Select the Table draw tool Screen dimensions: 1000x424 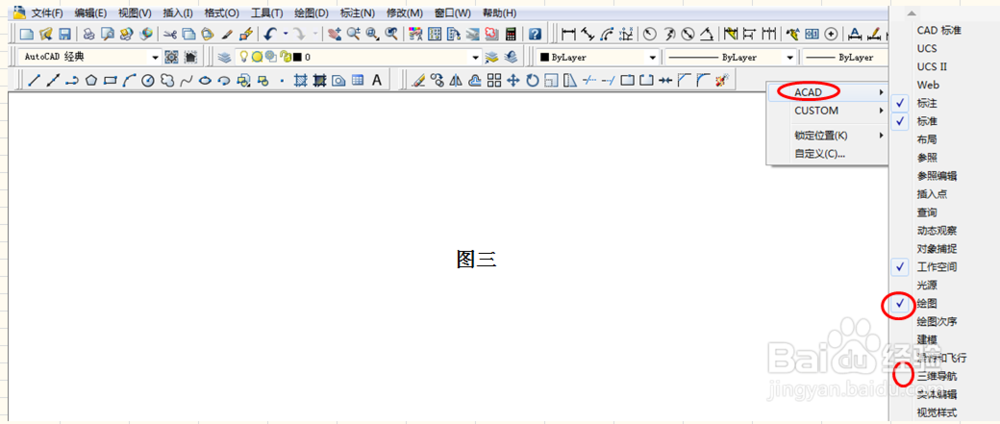(x=358, y=80)
